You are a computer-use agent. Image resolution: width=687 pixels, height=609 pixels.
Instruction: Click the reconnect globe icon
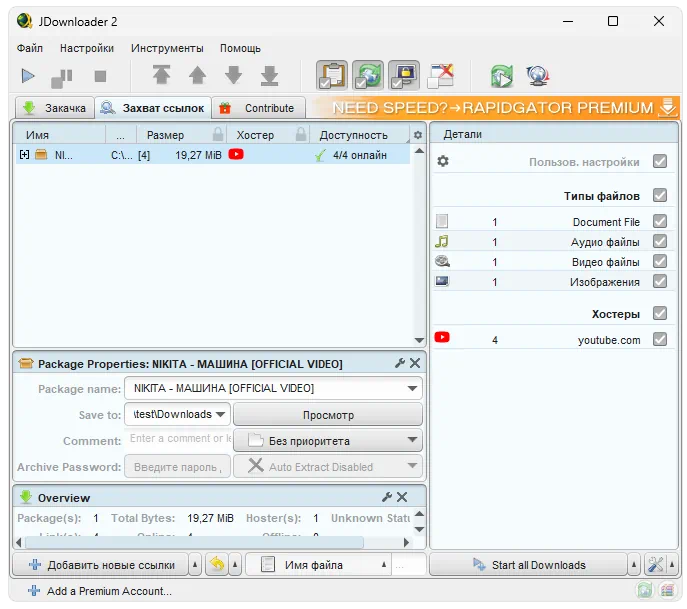coord(538,76)
